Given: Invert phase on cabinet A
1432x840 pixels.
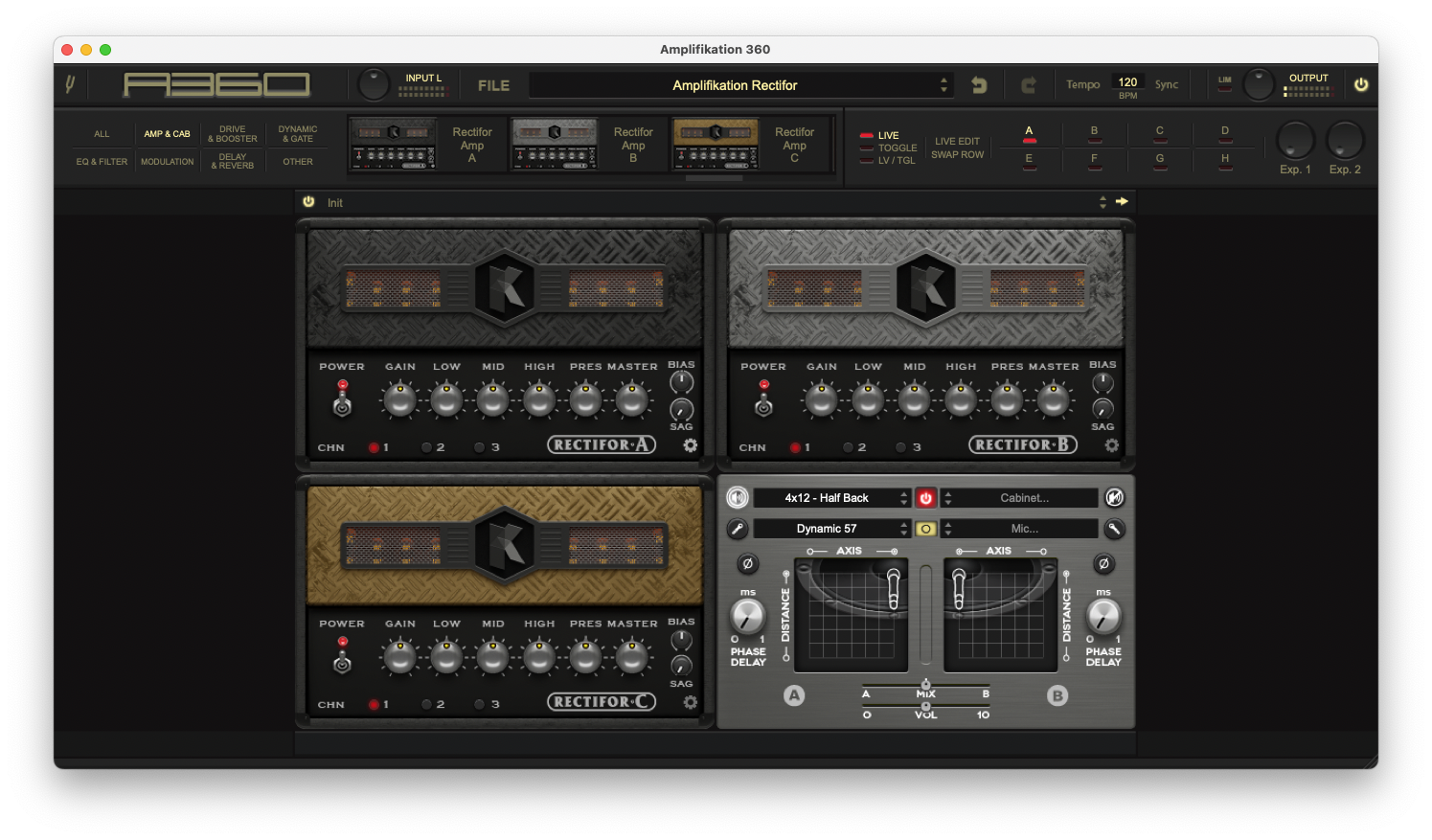Looking at the screenshot, I should point(748,564).
